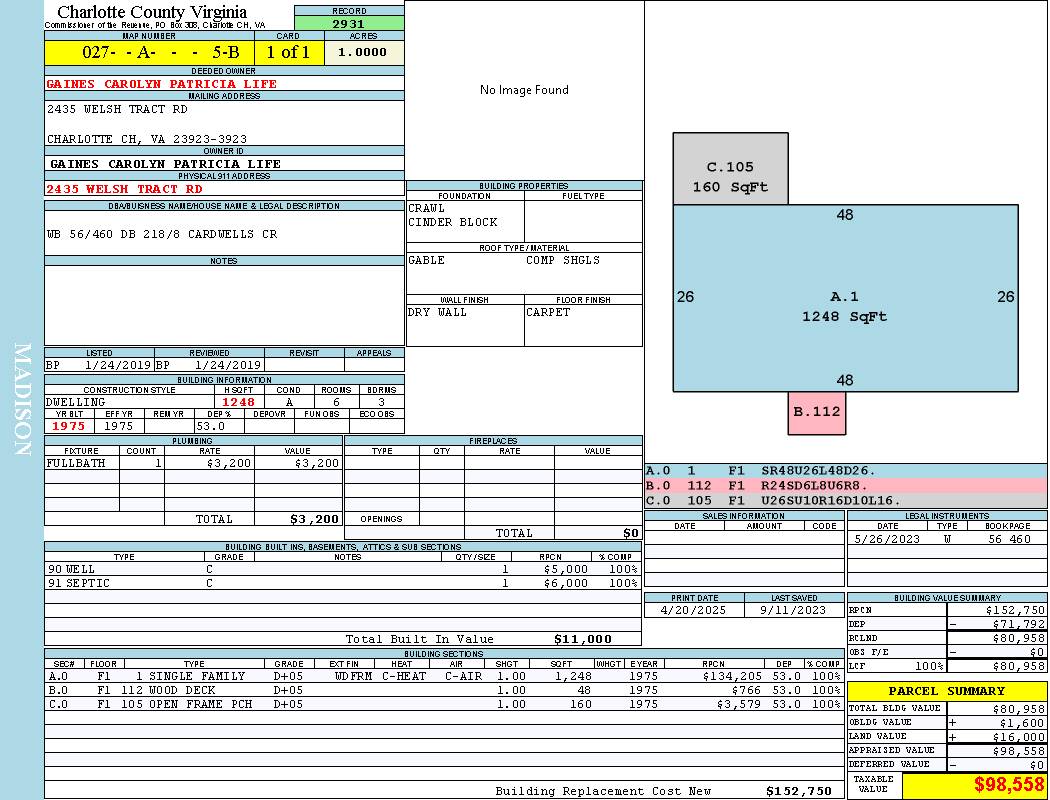The image size is (1050, 800).
Task: Click the 90 WELL built-in row
Action: point(342,568)
